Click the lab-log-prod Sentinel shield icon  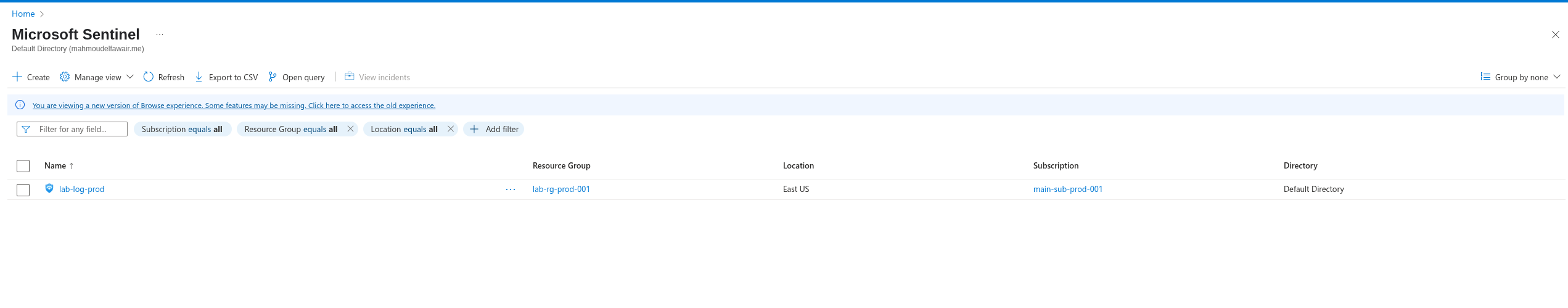click(49, 189)
